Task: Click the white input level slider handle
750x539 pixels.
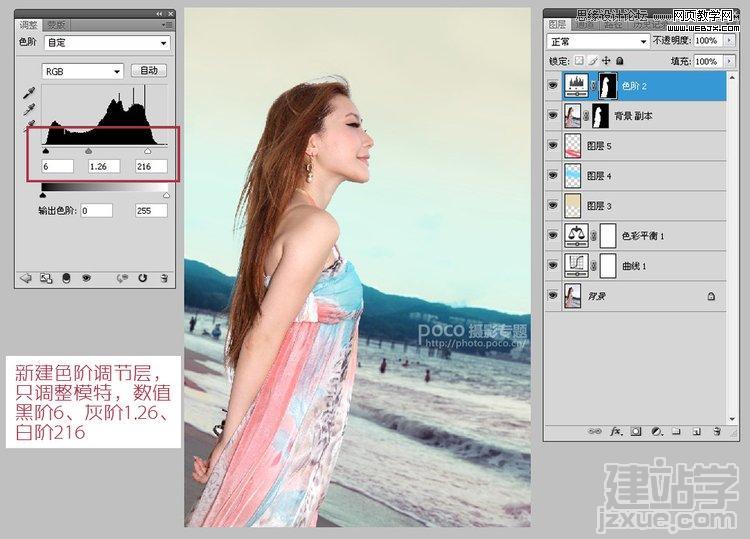Action: [x=147, y=151]
